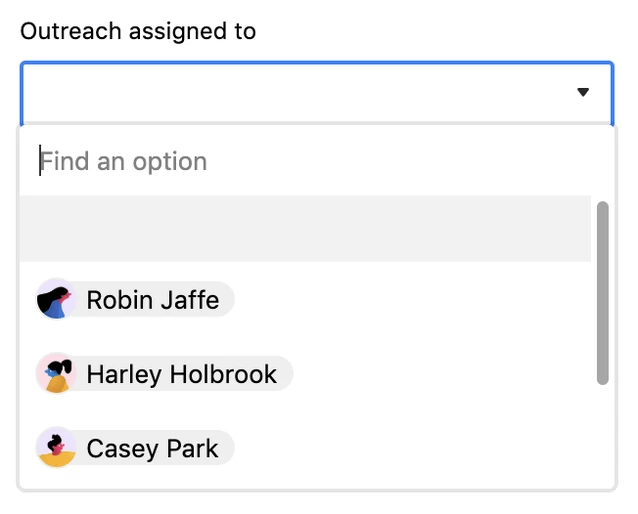This screenshot has width=638, height=514.
Task: Select the blank highlighted option
Action: coord(305,228)
